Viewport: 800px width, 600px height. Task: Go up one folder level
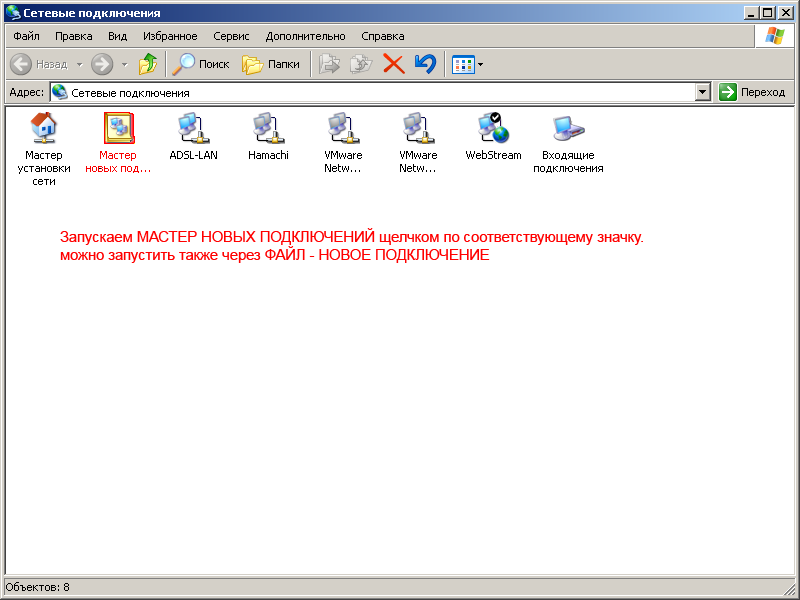click(x=148, y=64)
